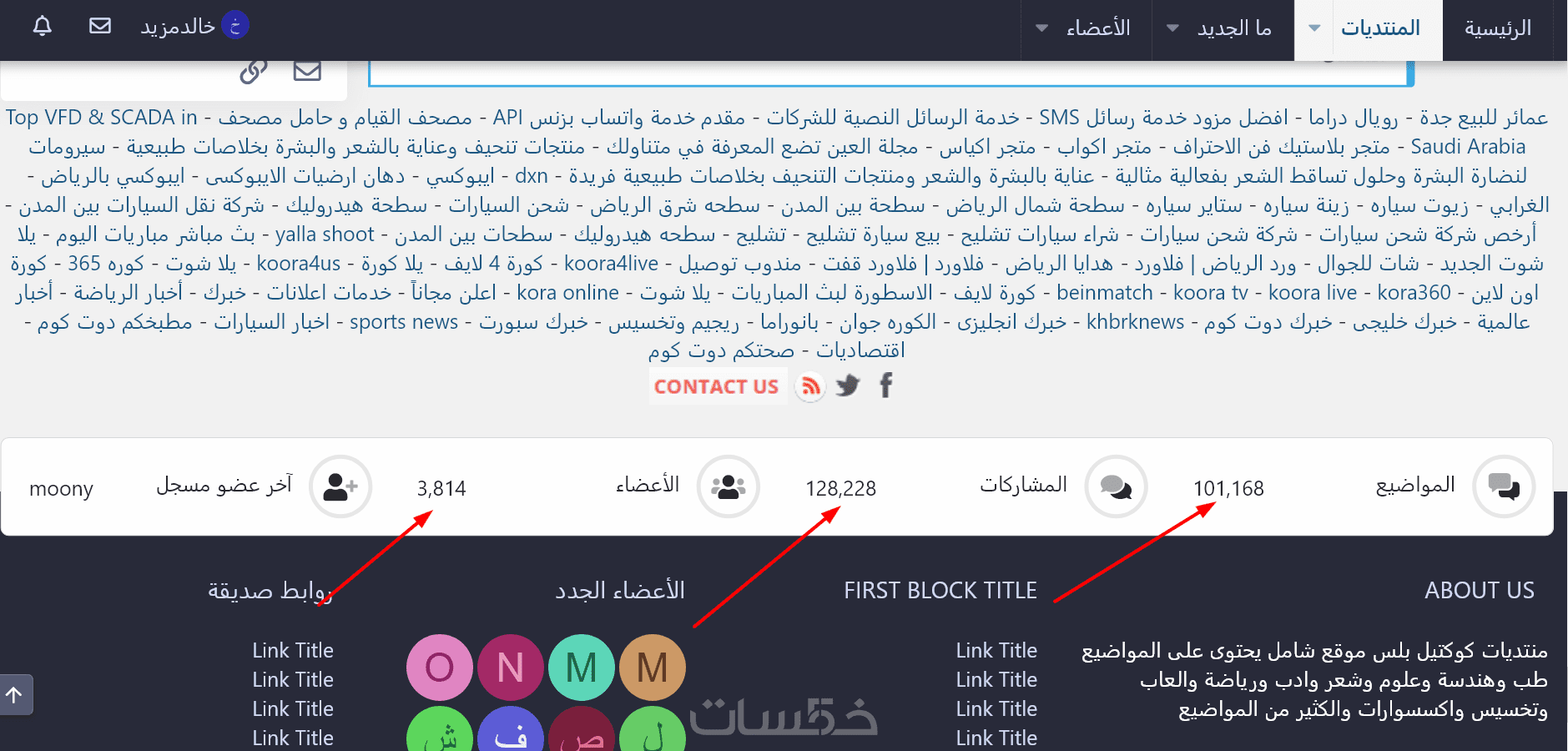
Task: Open the Twitter bird icon
Action: pos(848,386)
